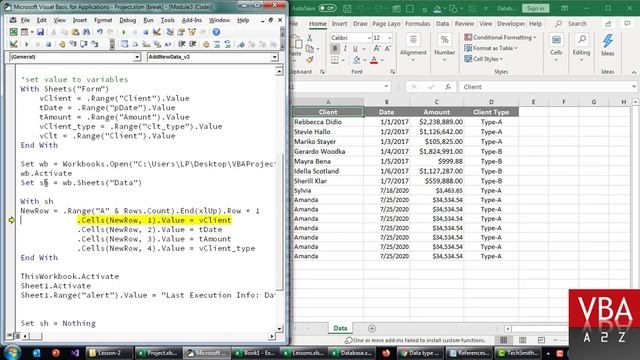
Task: Open the Project Explorer icon
Action: [x=170, y=32]
